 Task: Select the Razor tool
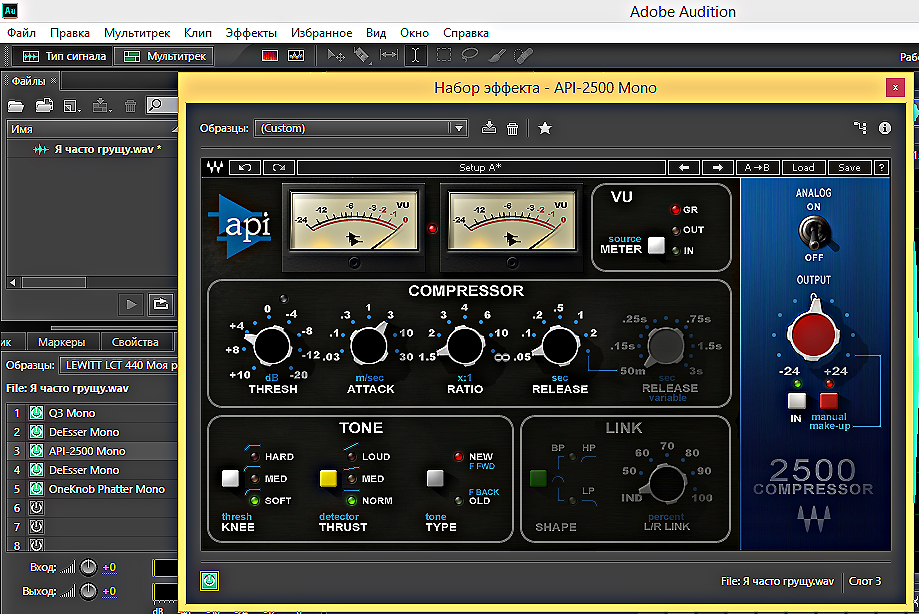point(362,56)
